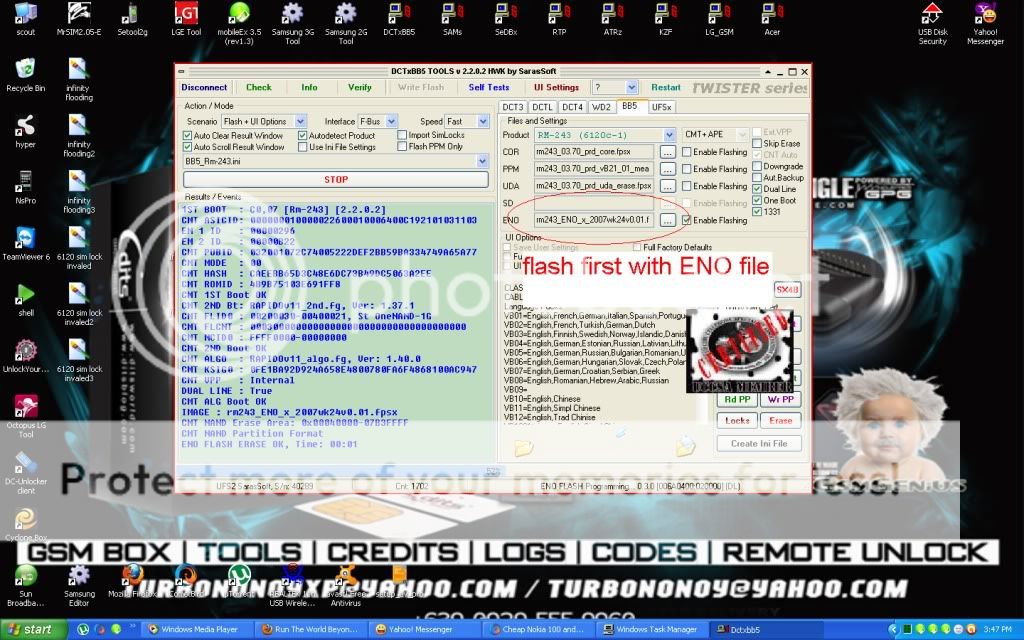Open the LGE Tool desktop icon
1024x640 pixels.
pos(186,15)
